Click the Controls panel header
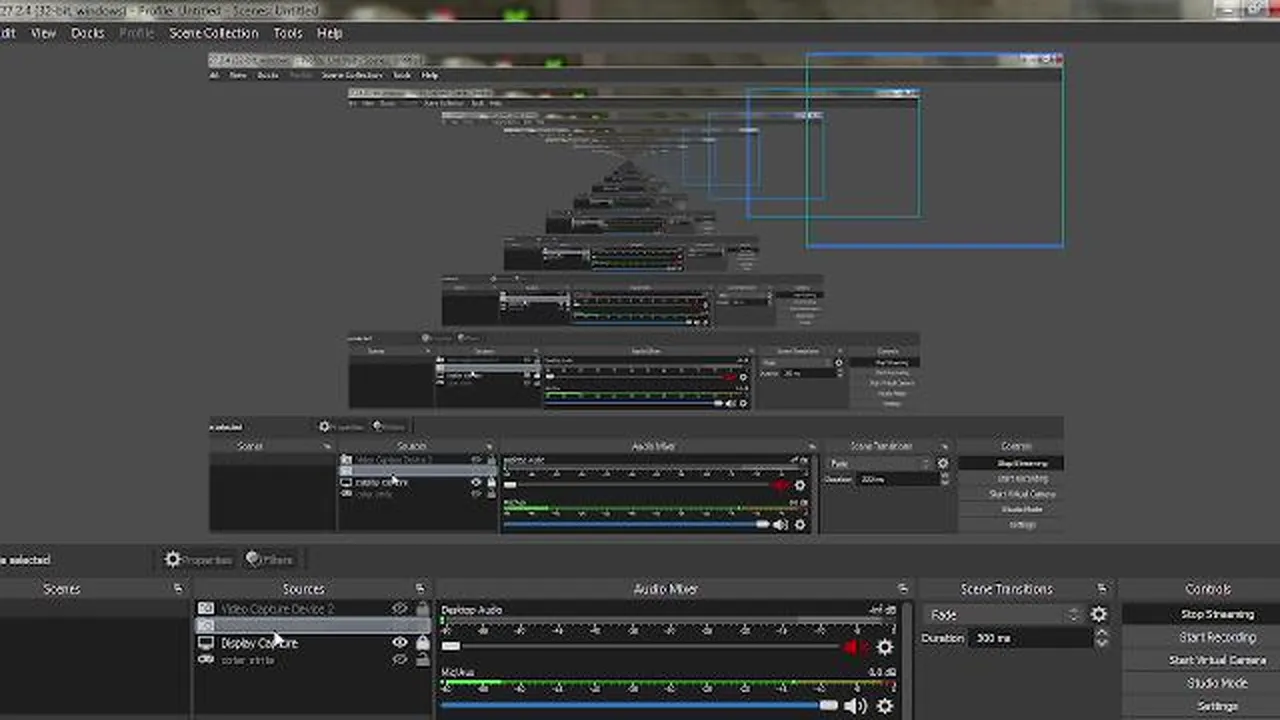The height and width of the screenshot is (720, 1280). (x=1207, y=589)
